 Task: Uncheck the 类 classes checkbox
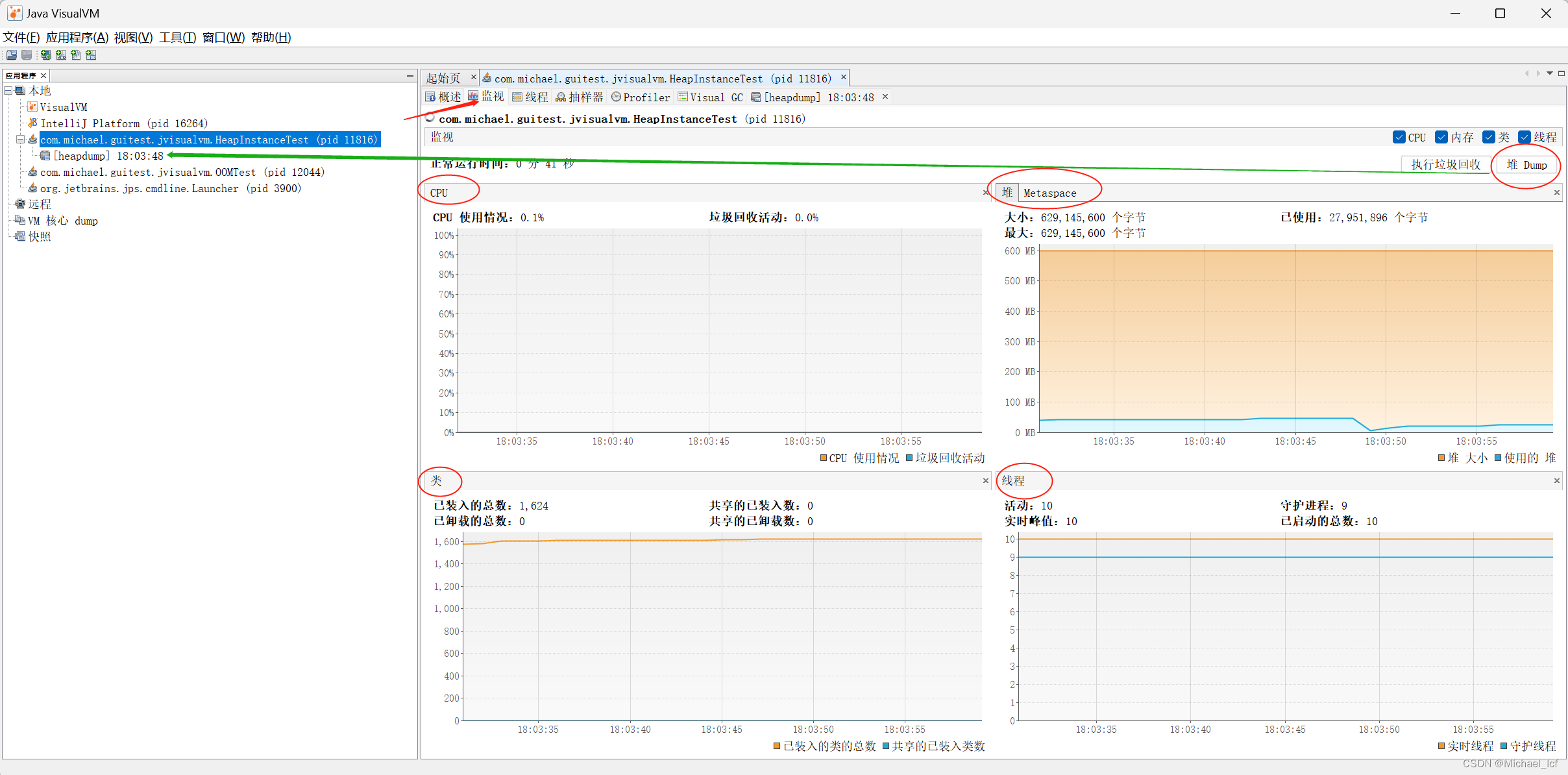pos(1489,138)
